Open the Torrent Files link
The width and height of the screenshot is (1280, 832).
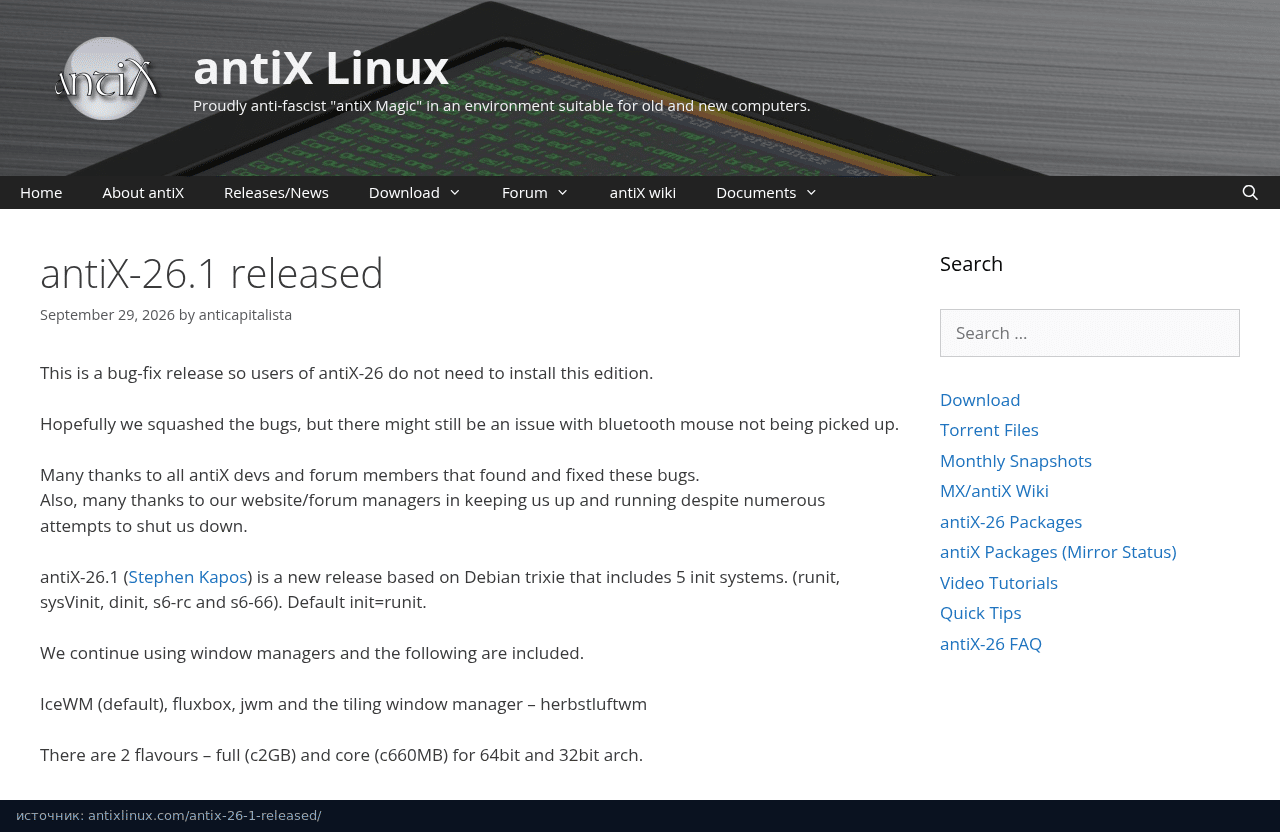[x=989, y=430]
